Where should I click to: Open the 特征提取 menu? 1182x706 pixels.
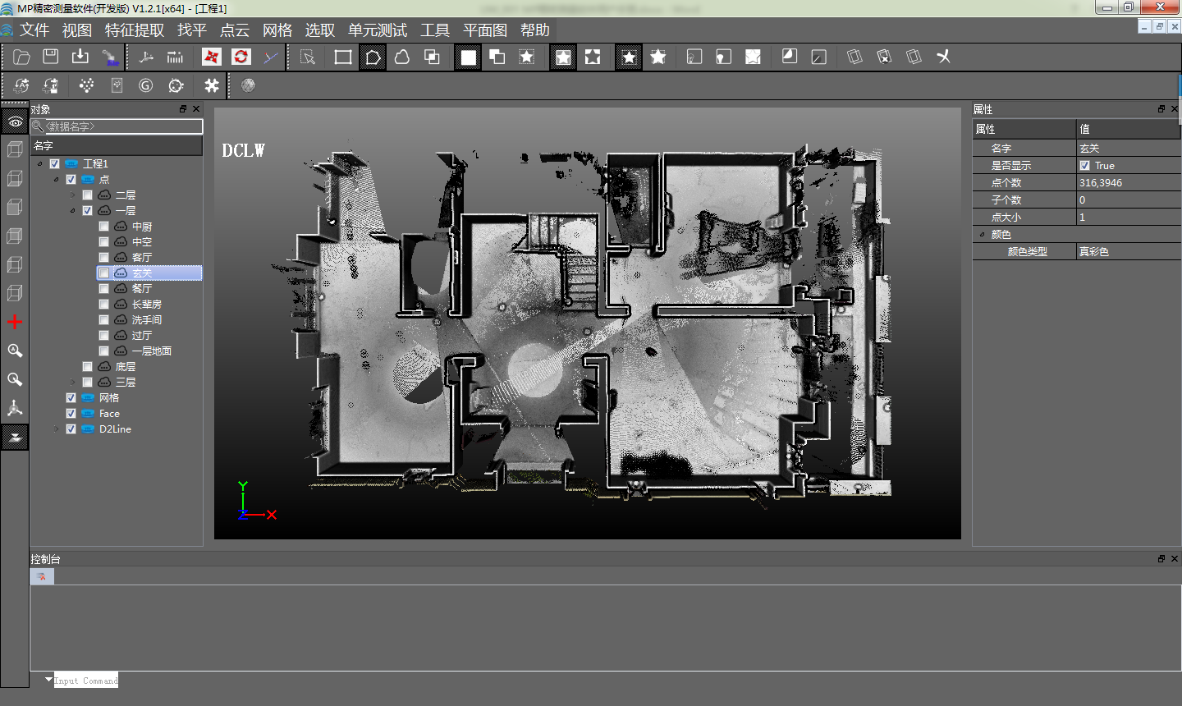[134, 30]
